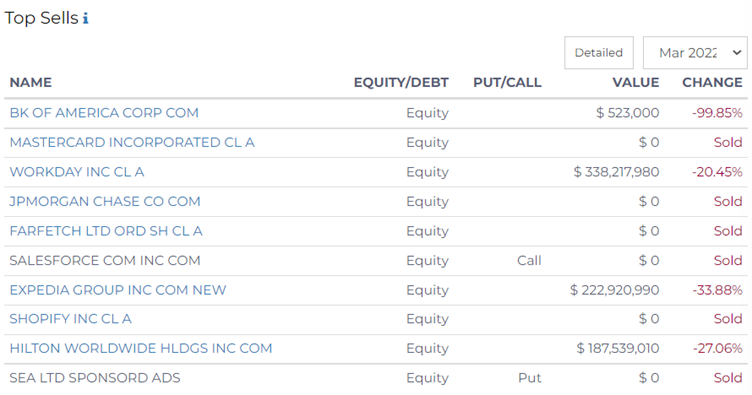Screen dimensions: 752x395
Task: Click the -99.85% change value
Action: click(717, 113)
